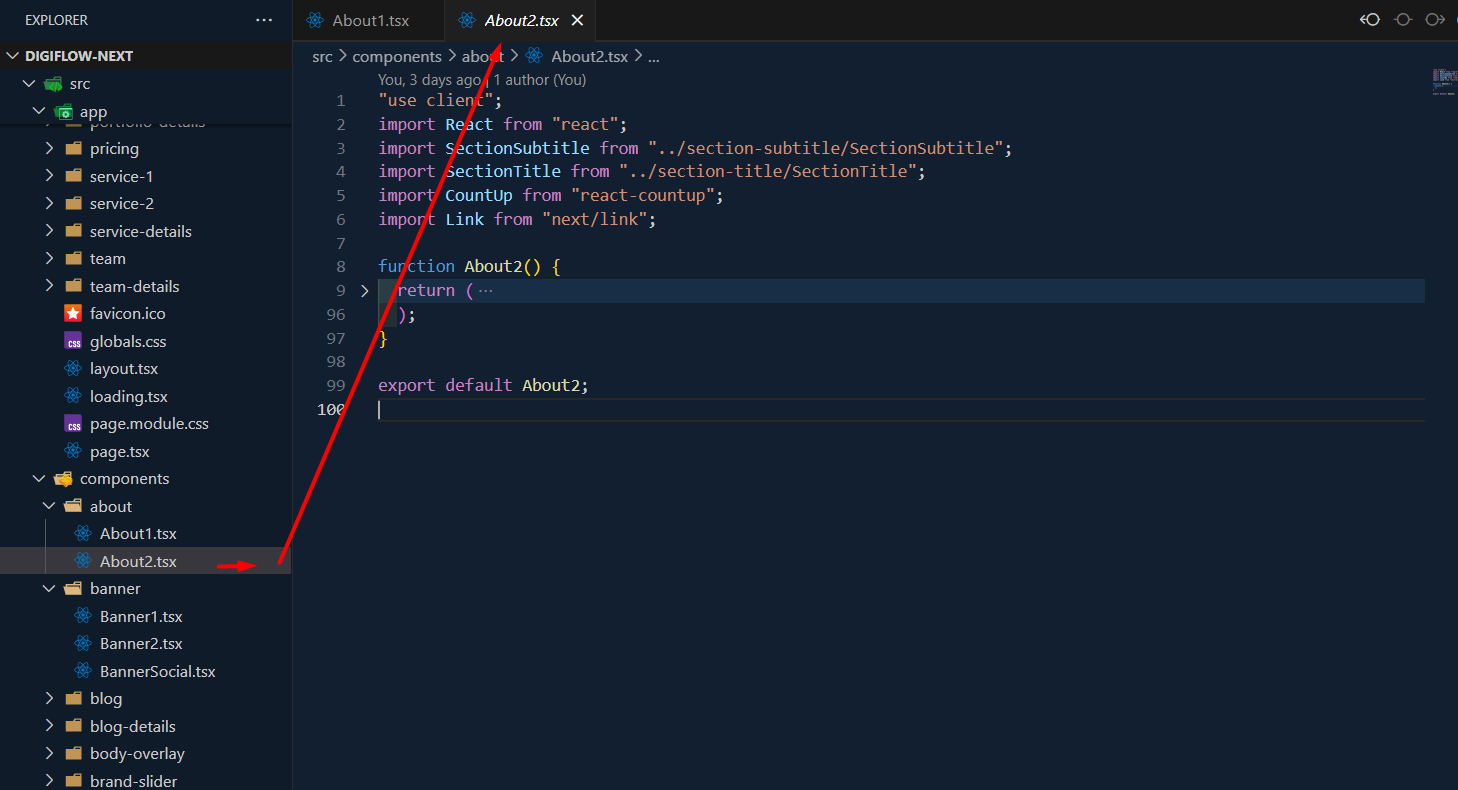Click 'next/link' import string on line 6
Screen dimensions: 1458x790
tap(594, 220)
